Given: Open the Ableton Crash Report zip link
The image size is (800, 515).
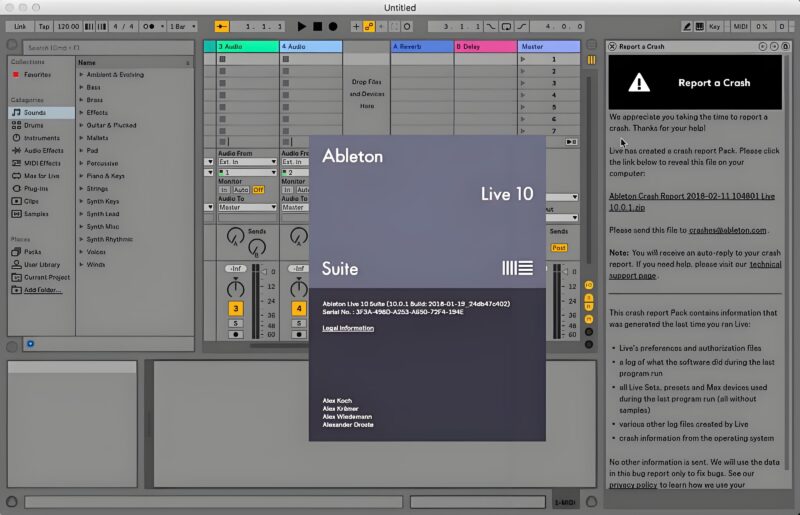Looking at the screenshot, I should (x=692, y=202).
